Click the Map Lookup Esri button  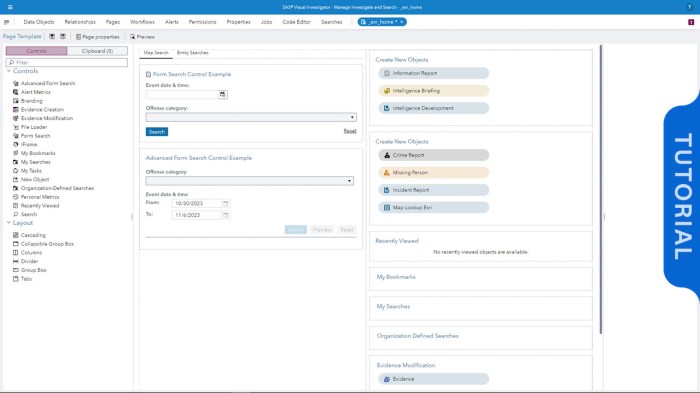pos(433,208)
